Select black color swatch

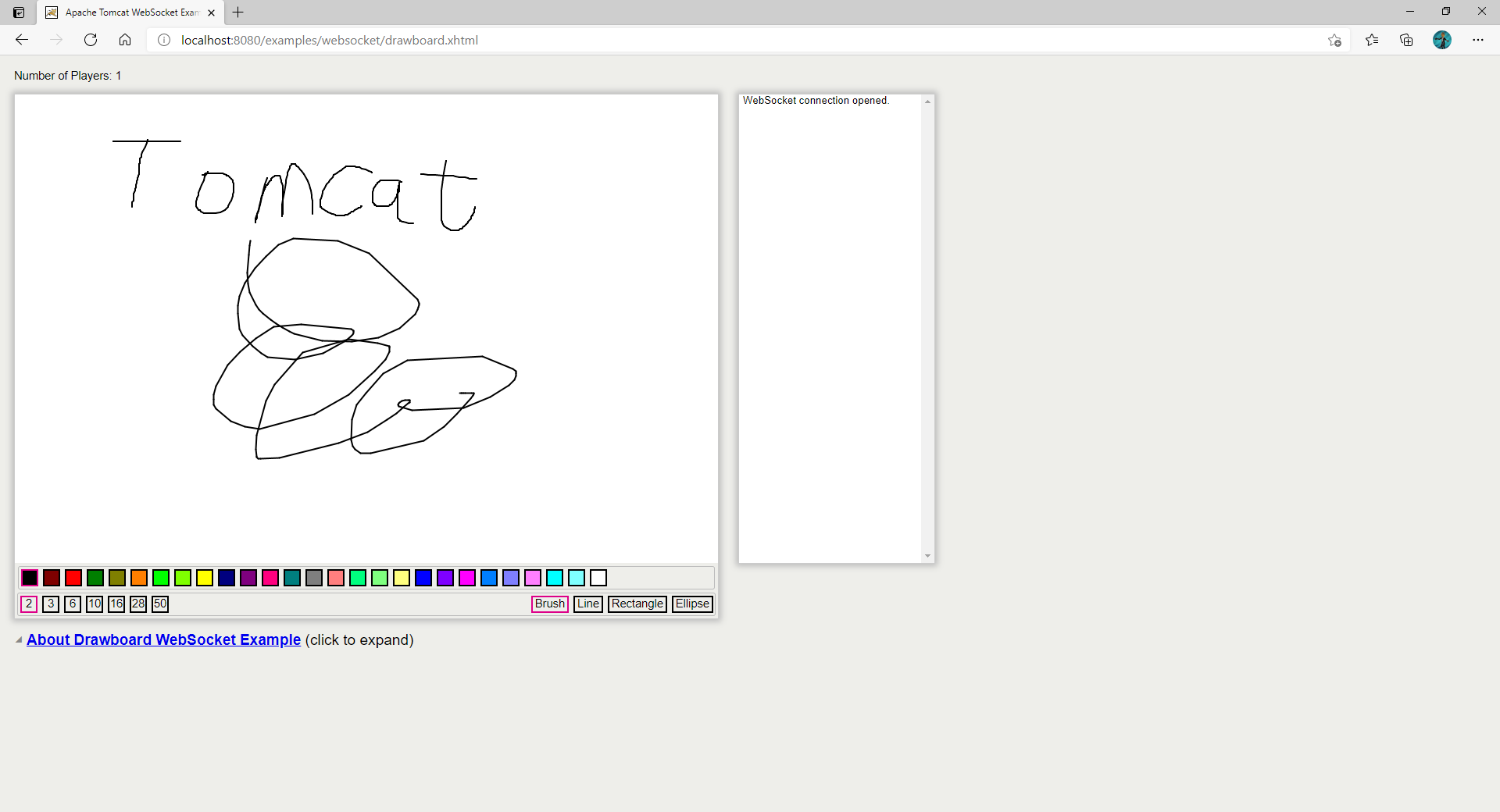point(30,578)
